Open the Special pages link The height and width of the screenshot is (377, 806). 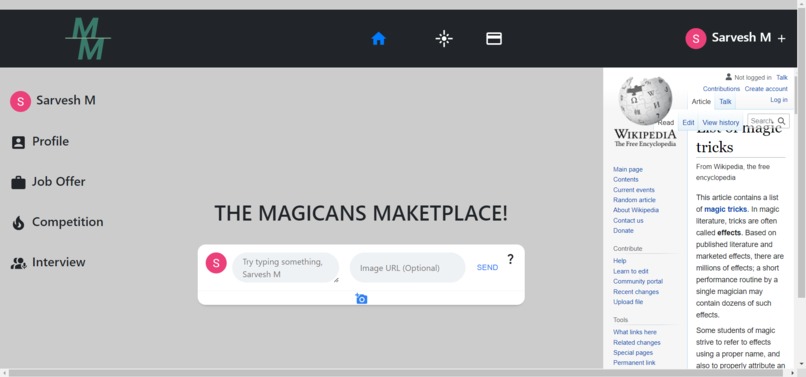click(x=633, y=353)
